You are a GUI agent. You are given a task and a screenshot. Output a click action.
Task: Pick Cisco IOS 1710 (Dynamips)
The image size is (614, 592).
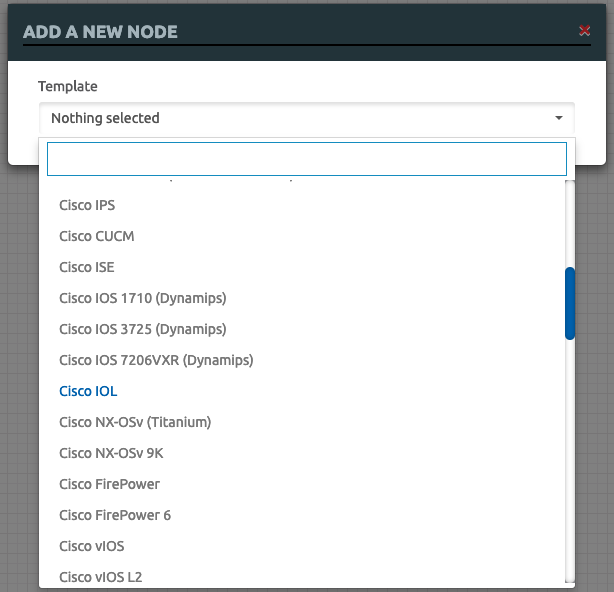click(302, 298)
